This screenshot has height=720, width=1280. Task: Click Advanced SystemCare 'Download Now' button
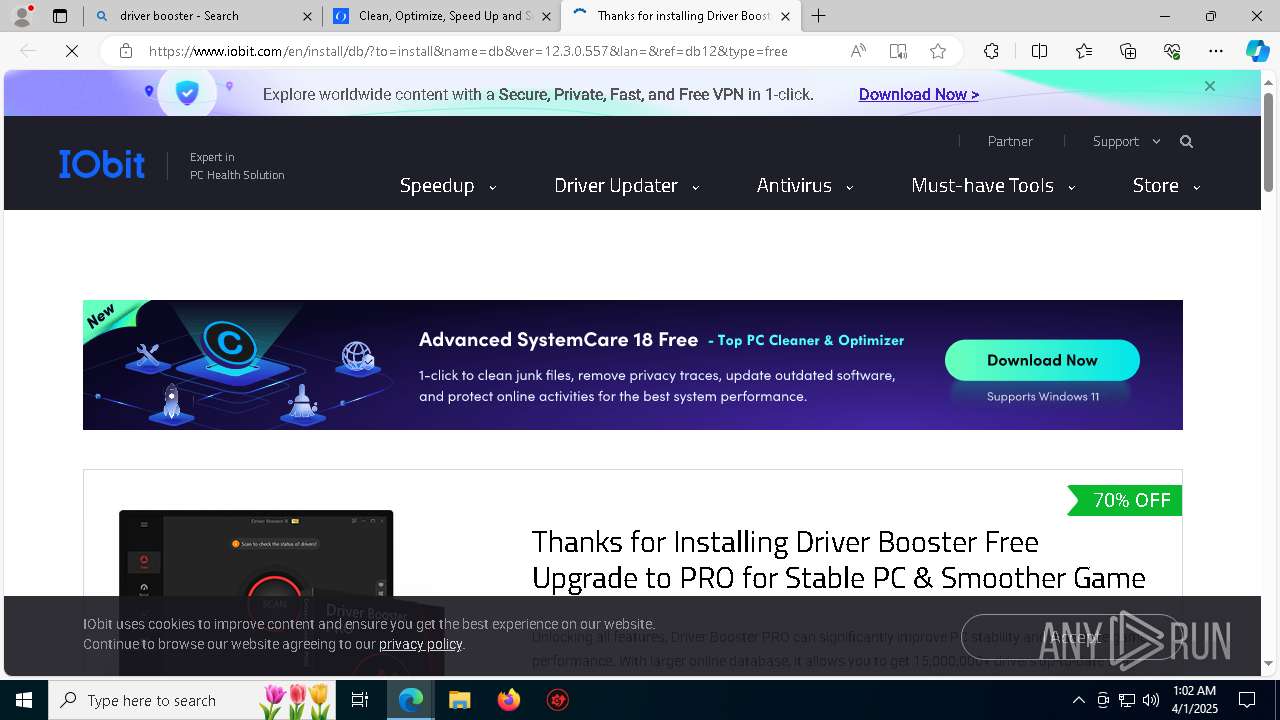point(1042,360)
